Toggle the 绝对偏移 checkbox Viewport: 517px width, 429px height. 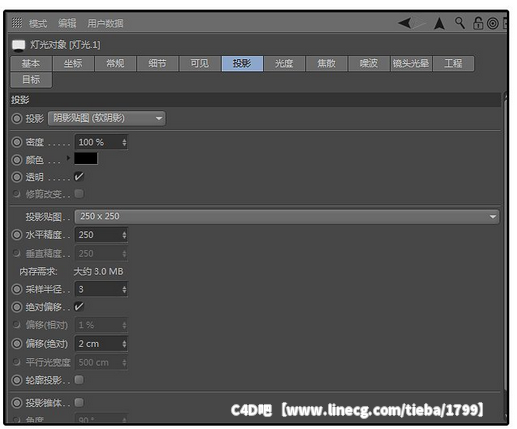click(79, 307)
